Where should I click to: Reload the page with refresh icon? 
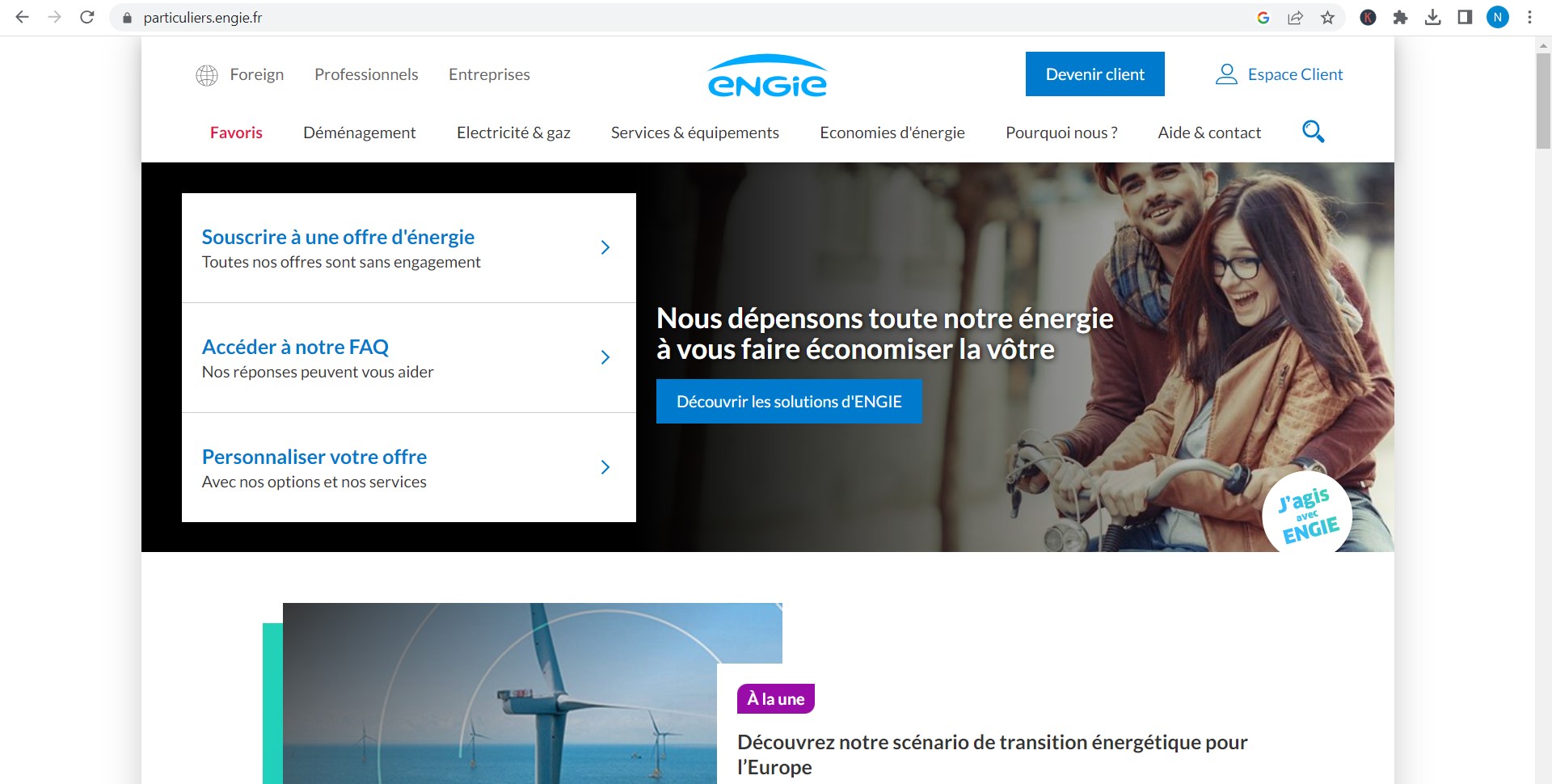[x=87, y=17]
